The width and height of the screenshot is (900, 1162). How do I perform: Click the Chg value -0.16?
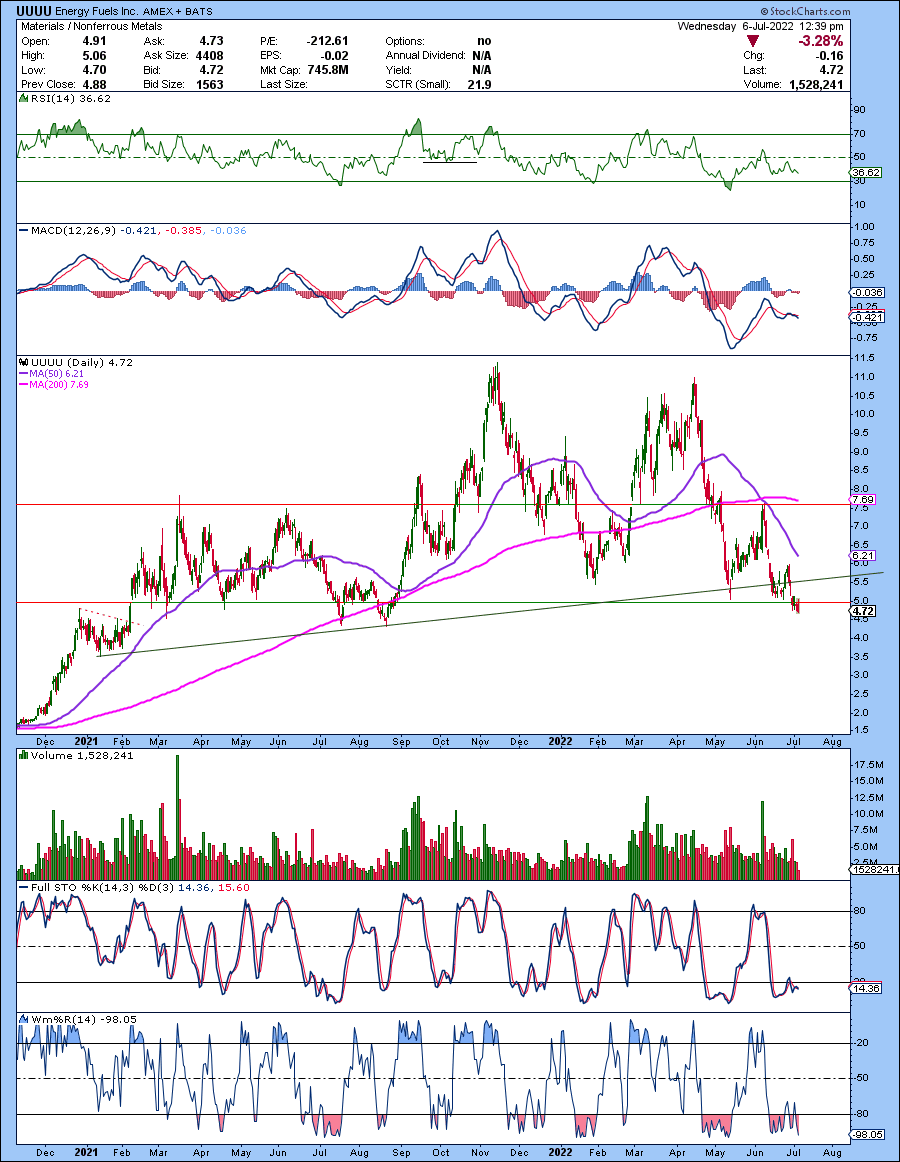[830, 56]
